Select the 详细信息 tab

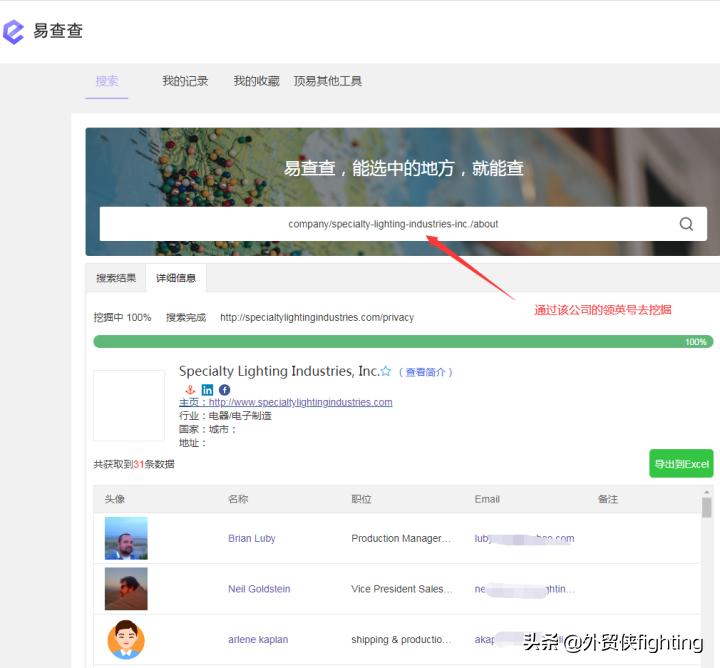(x=176, y=278)
